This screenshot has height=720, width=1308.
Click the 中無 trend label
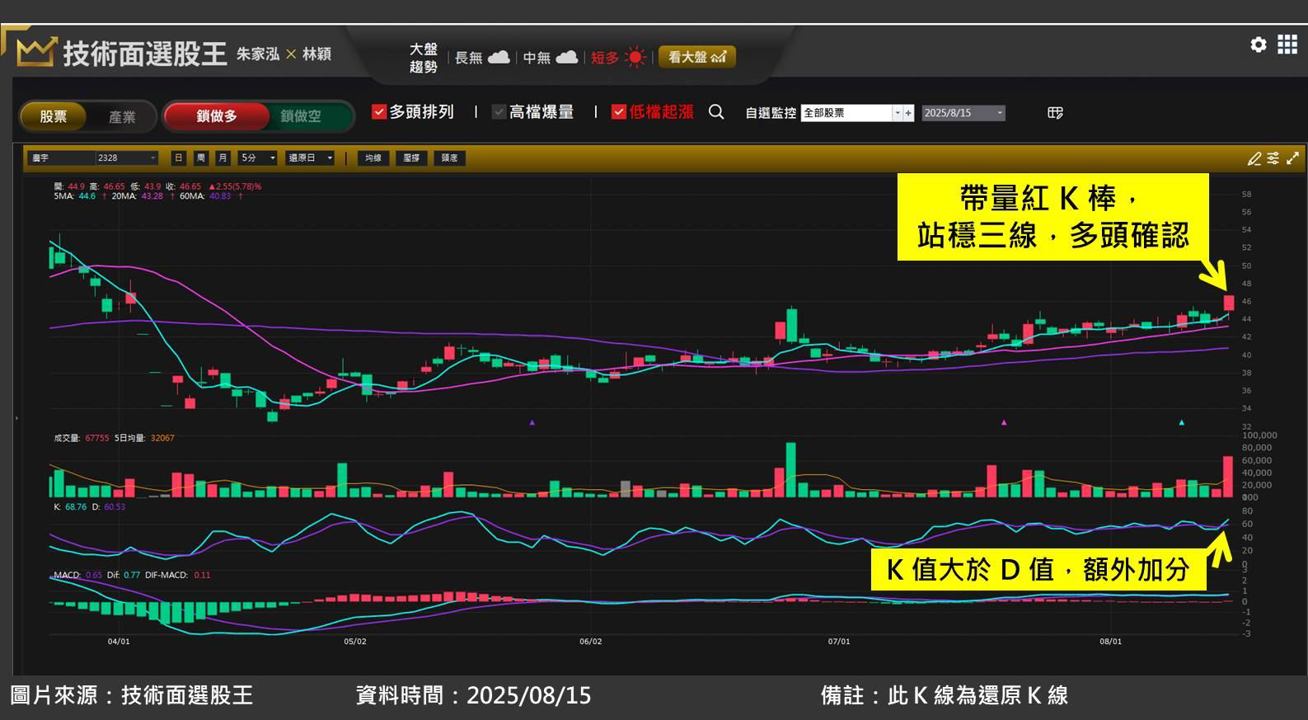[x=537, y=58]
